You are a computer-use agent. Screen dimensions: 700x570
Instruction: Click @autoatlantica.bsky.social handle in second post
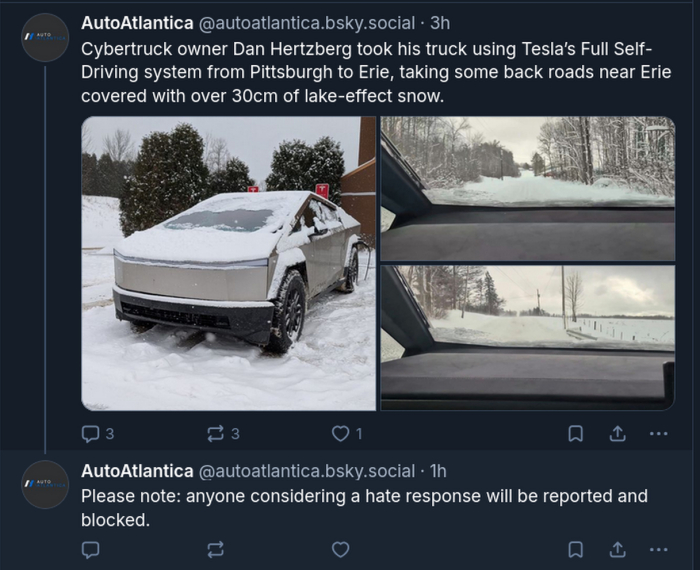tap(307, 471)
